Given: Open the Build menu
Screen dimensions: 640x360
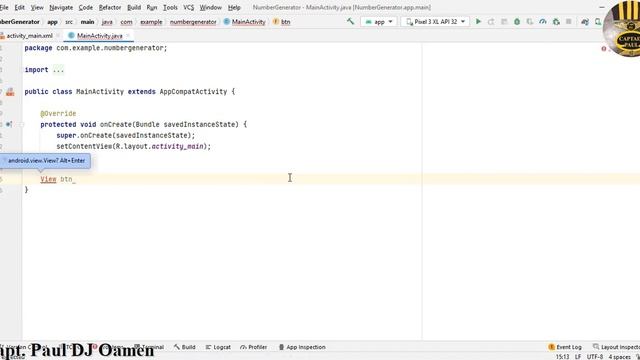Looking at the screenshot, I should [x=134, y=7].
